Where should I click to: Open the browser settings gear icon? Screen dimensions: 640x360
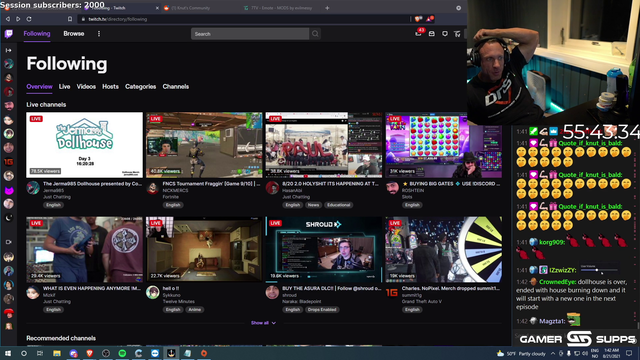pyautogui.click(x=458, y=8)
